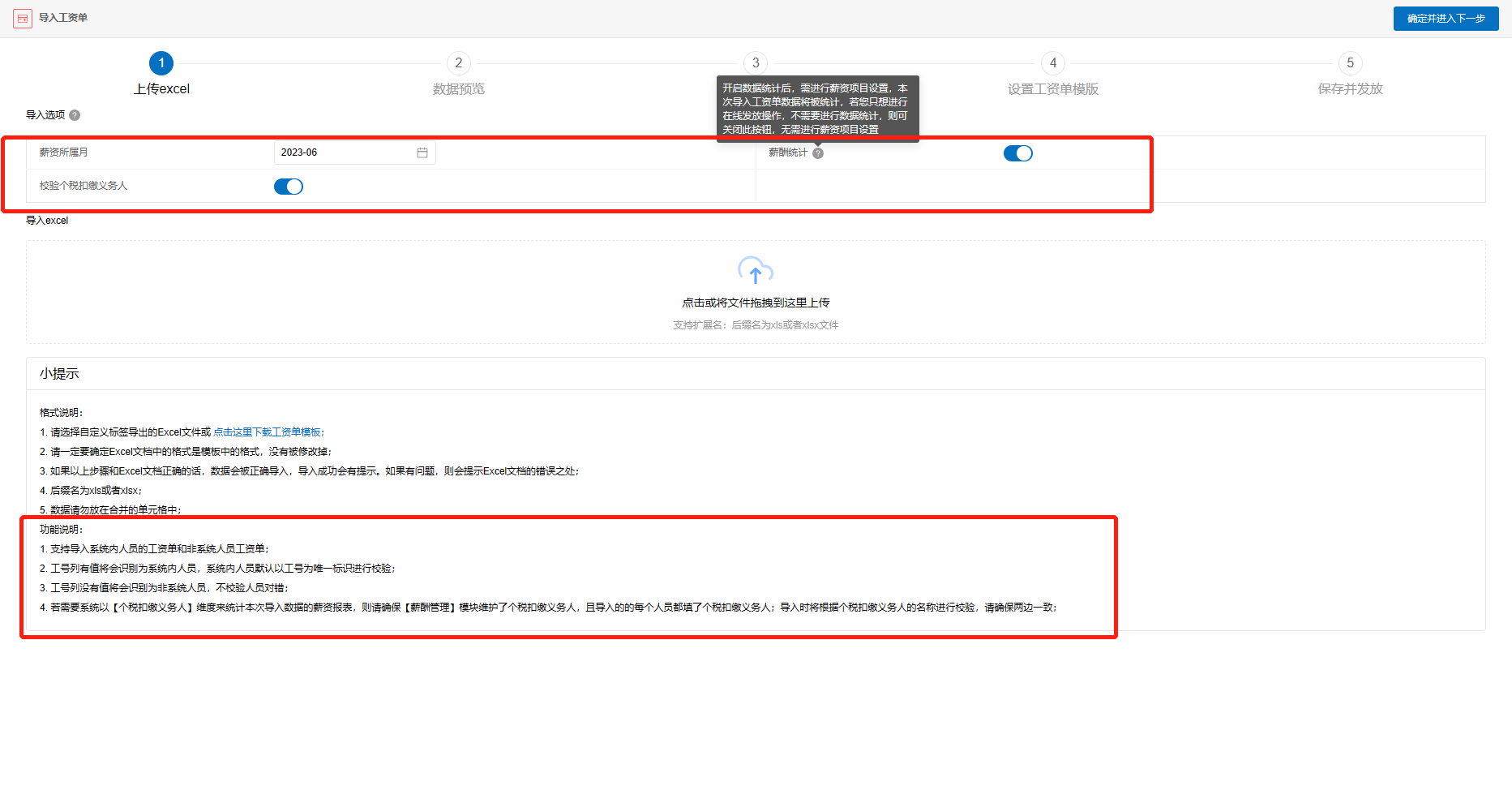1512x786 pixels.
Task: Click the 点击或将文件拖拽到这里上传 upload text
Action: pyautogui.click(x=756, y=303)
